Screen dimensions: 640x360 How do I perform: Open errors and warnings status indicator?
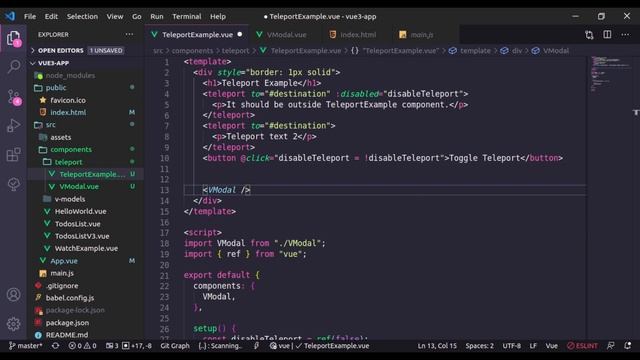click(82, 346)
